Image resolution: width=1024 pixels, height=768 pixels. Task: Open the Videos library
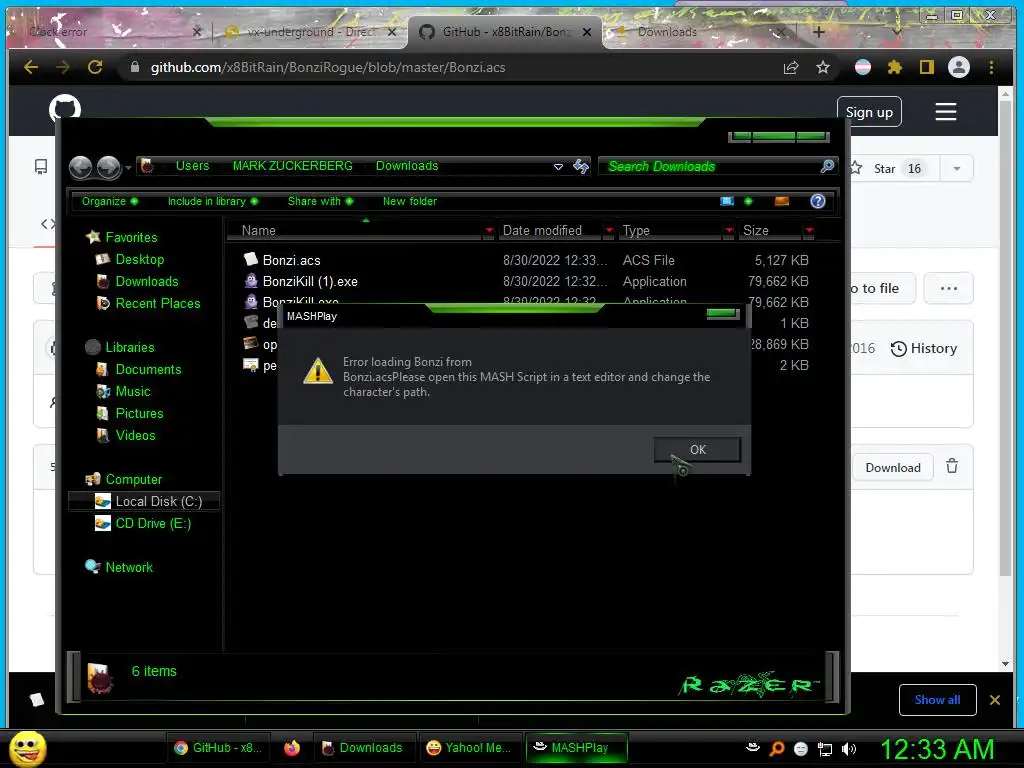(x=135, y=436)
